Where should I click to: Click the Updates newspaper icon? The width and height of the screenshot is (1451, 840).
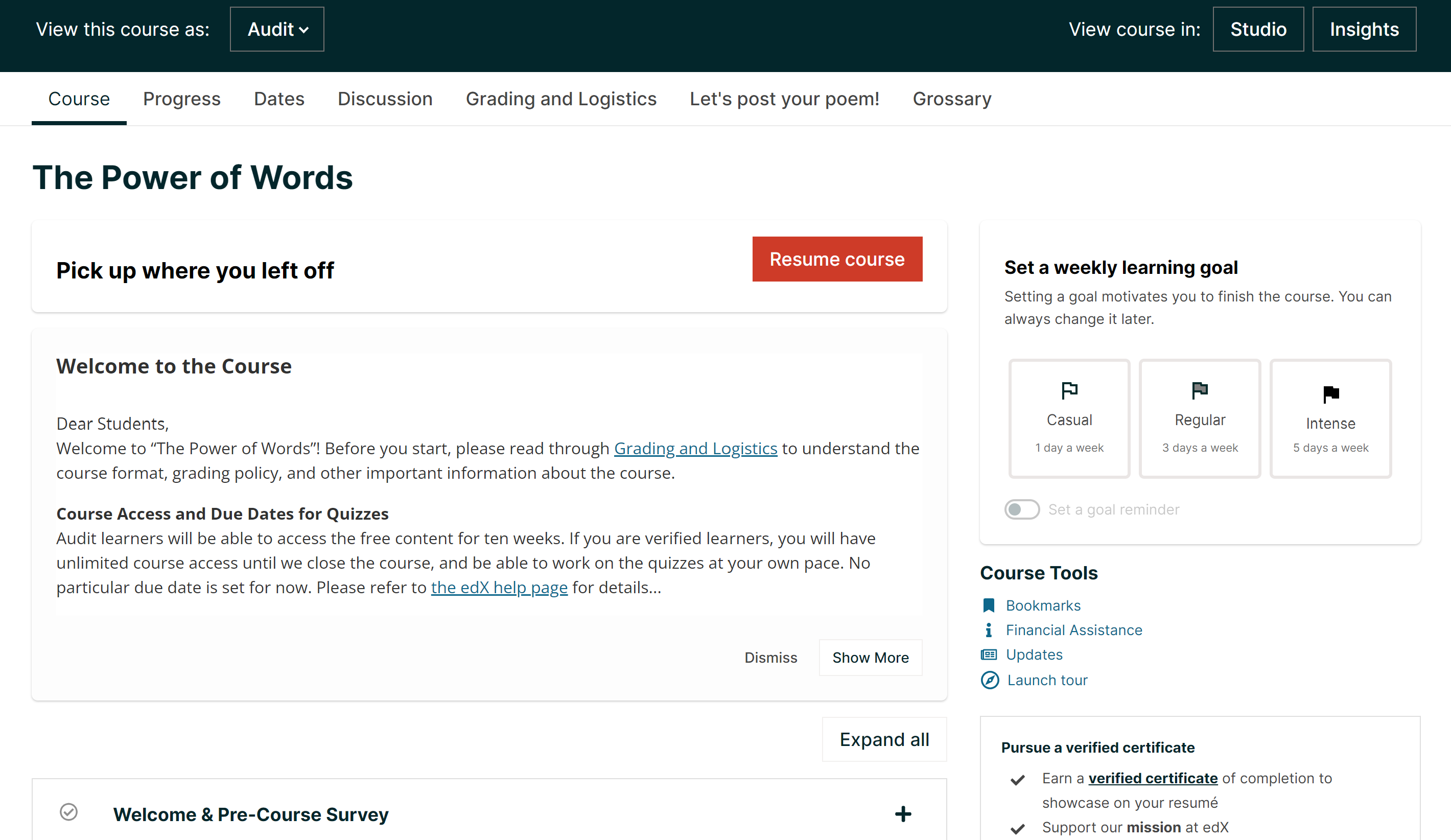989,655
